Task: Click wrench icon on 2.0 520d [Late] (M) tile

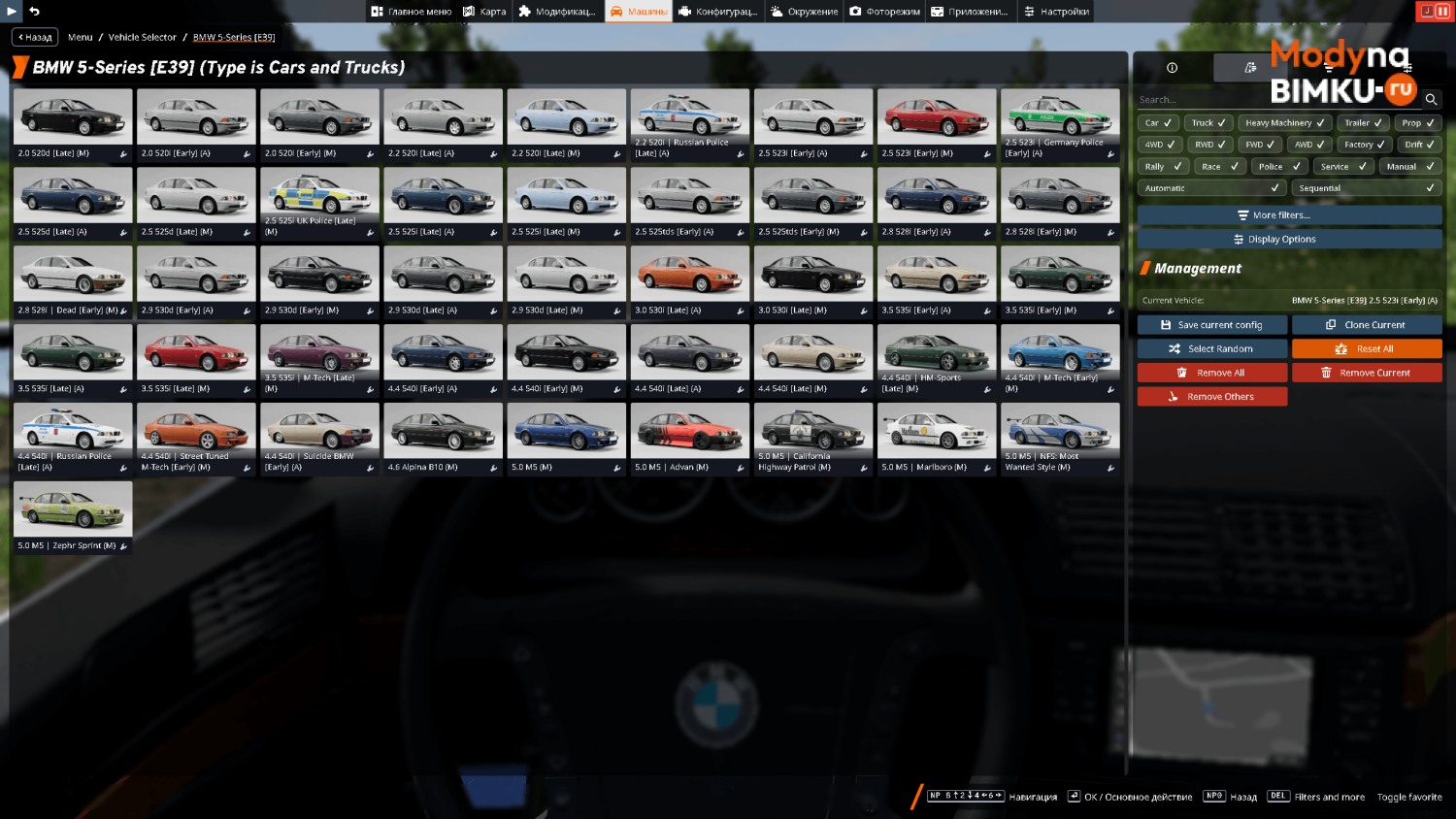Action: 123,154
